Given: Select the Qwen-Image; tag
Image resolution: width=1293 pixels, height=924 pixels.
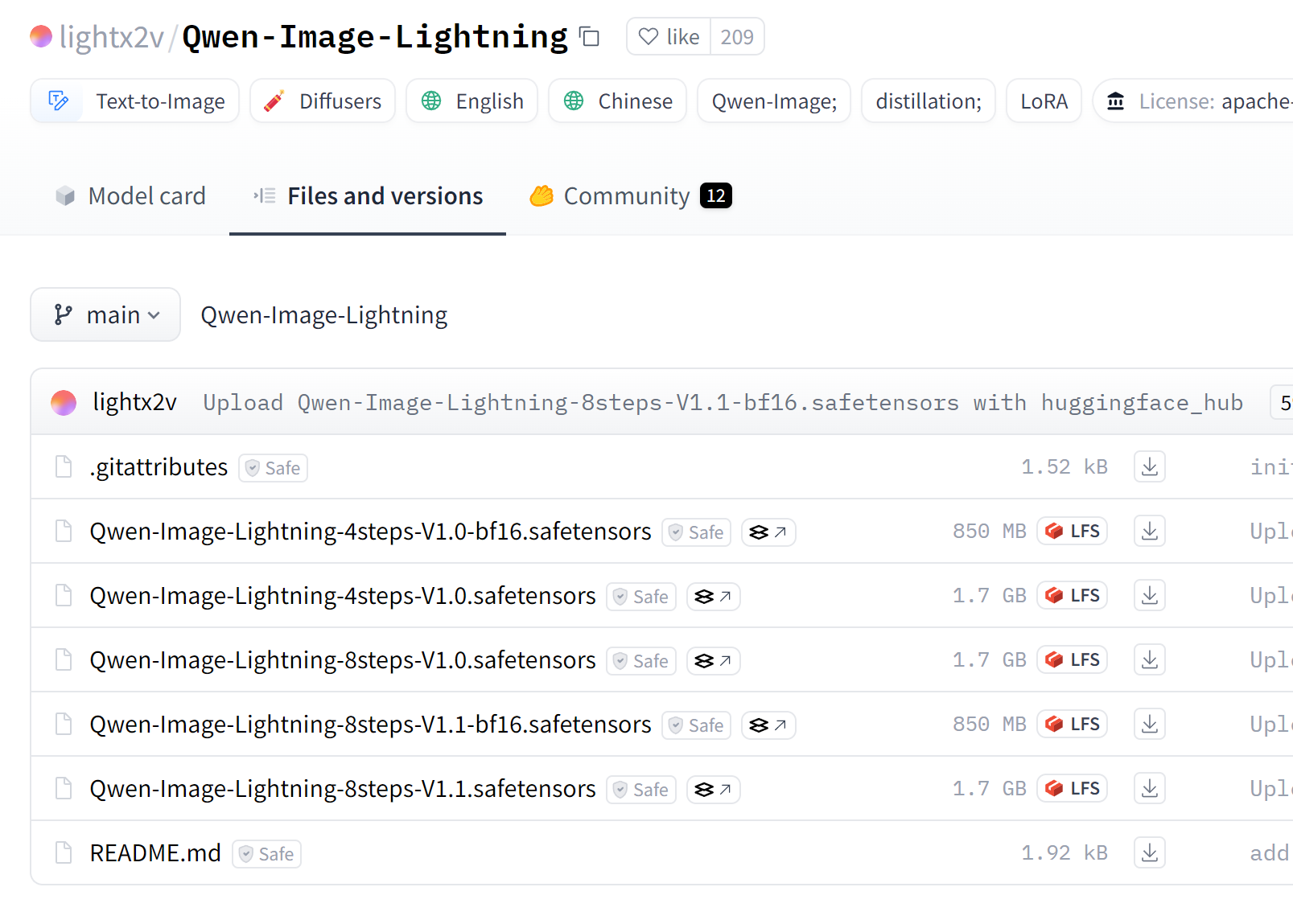Looking at the screenshot, I should pos(774,101).
